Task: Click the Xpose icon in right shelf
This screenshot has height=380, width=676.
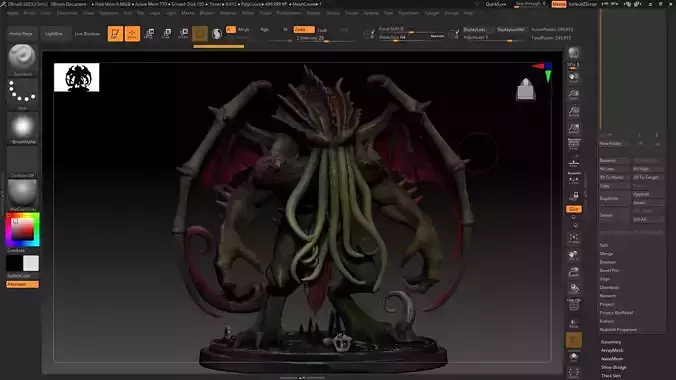Action: [x=573, y=373]
